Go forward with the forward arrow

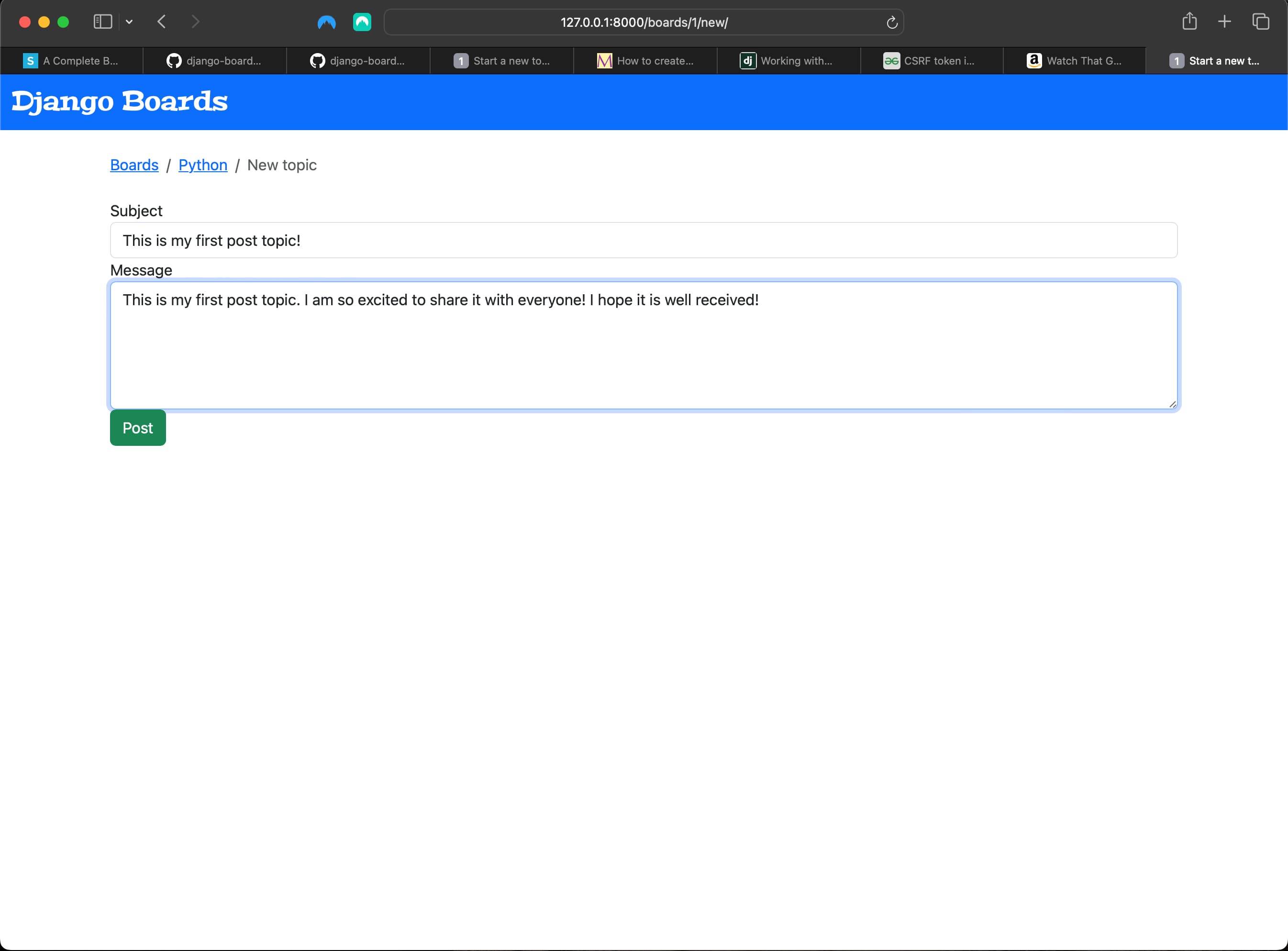pyautogui.click(x=196, y=22)
